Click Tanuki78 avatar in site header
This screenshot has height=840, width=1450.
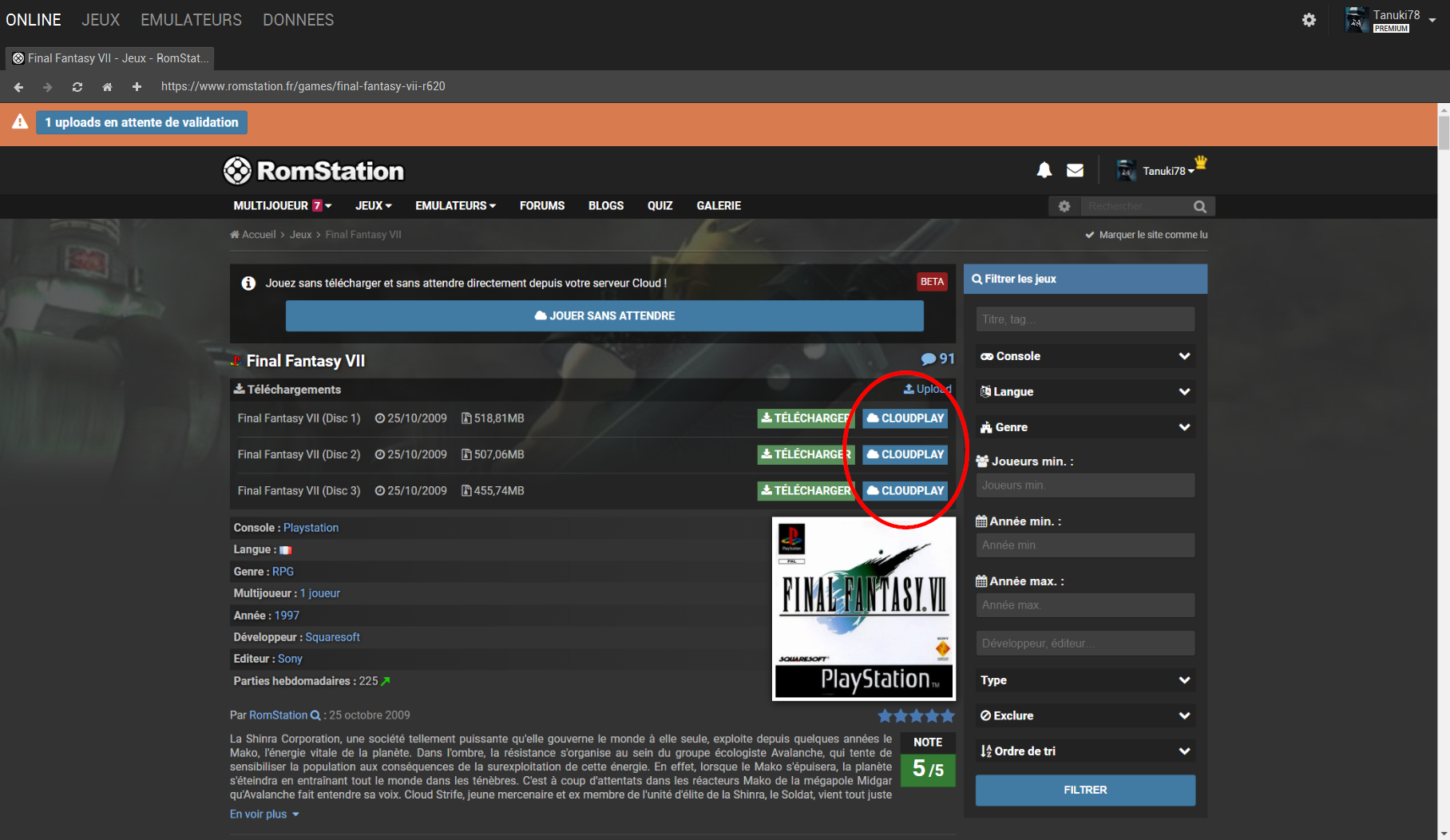pyautogui.click(x=1126, y=170)
